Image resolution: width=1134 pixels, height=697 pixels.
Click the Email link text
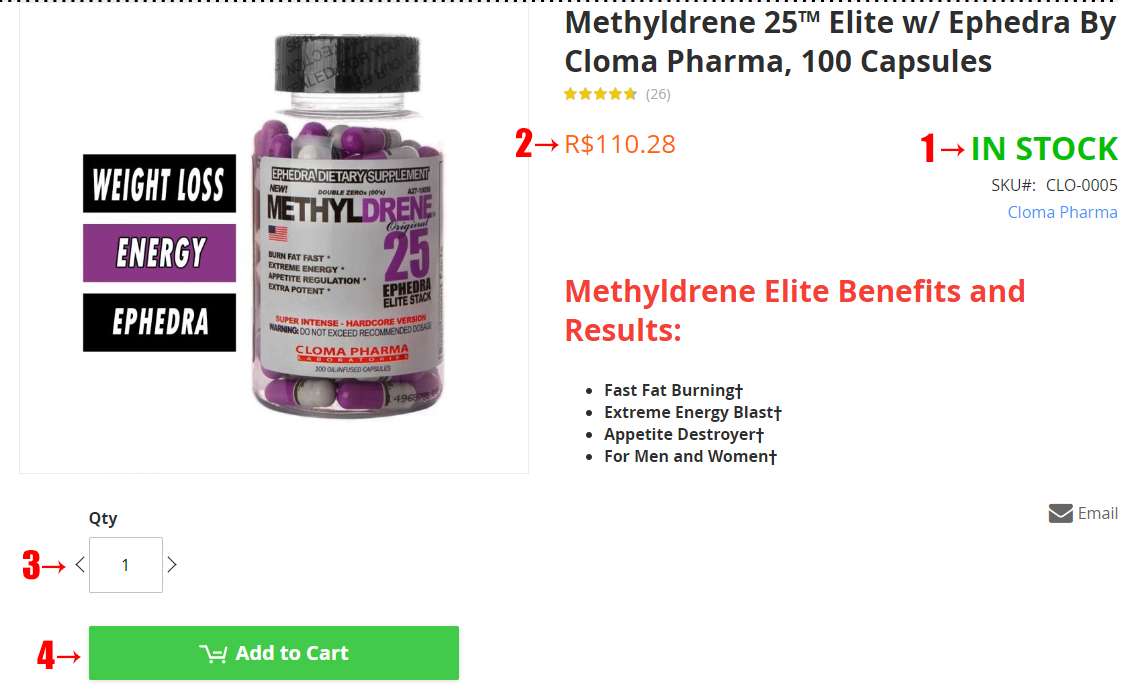click(1098, 513)
